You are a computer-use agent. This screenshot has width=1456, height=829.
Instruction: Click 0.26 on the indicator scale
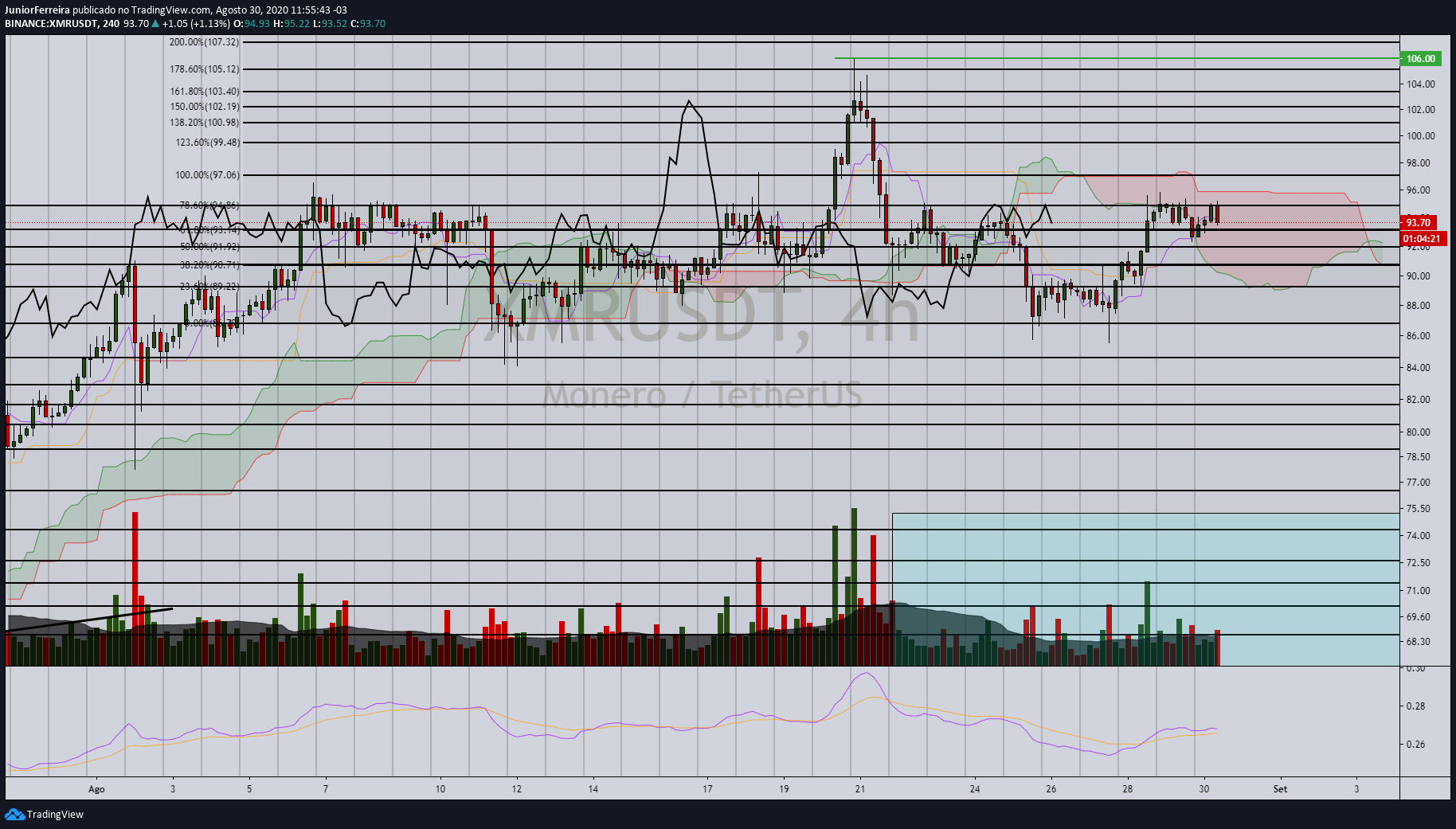[x=1415, y=744]
